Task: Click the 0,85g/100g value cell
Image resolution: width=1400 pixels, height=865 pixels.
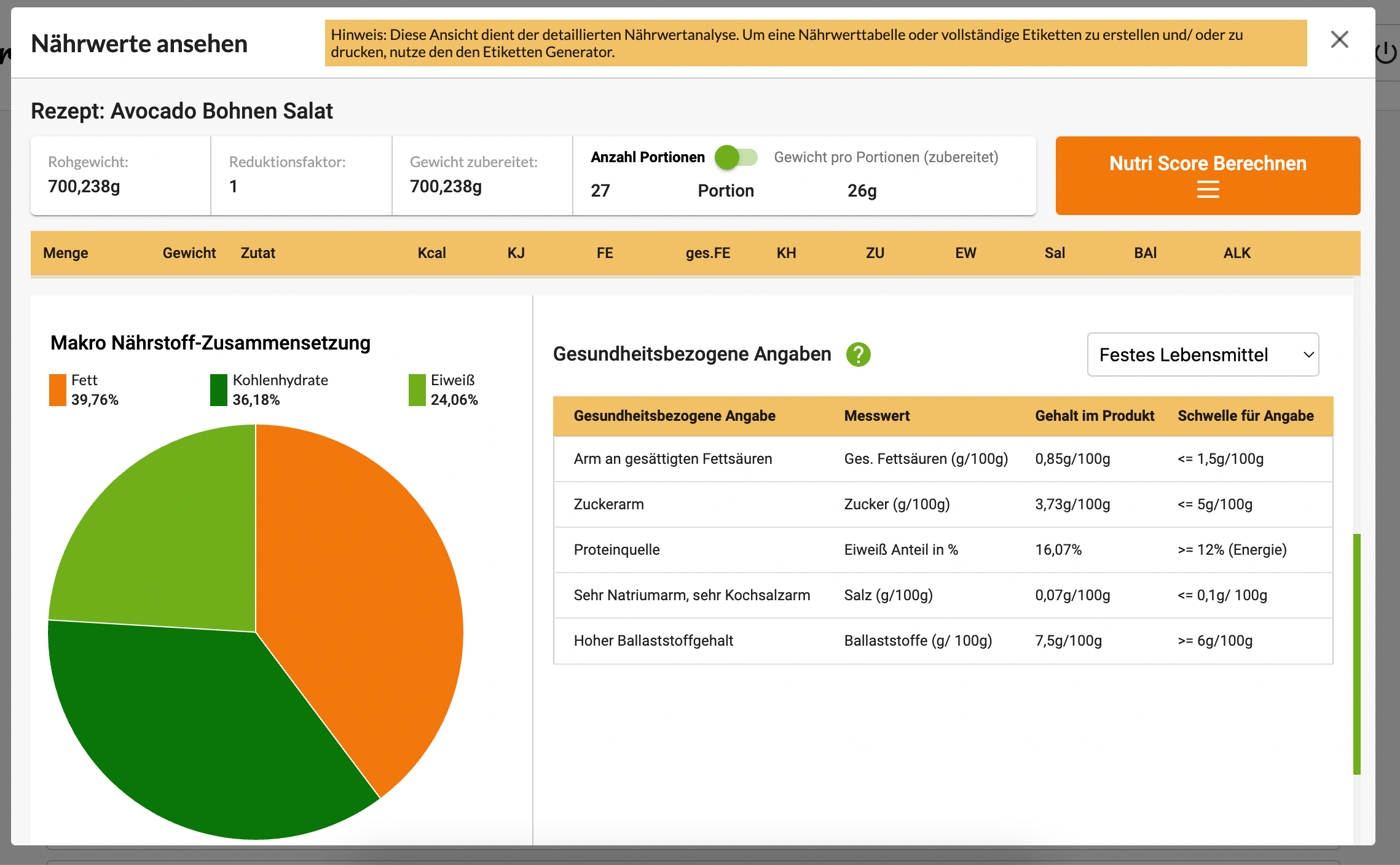Action: (1072, 459)
